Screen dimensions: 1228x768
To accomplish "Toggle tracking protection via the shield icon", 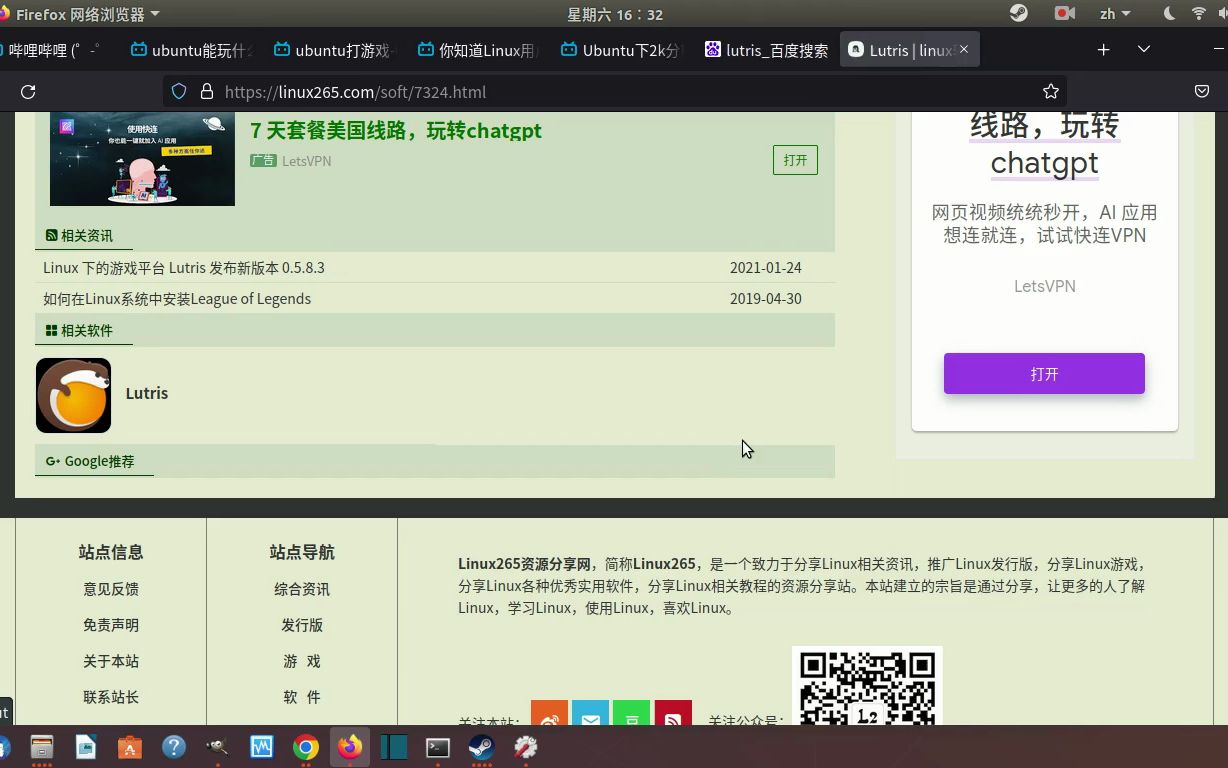I will click(179, 91).
